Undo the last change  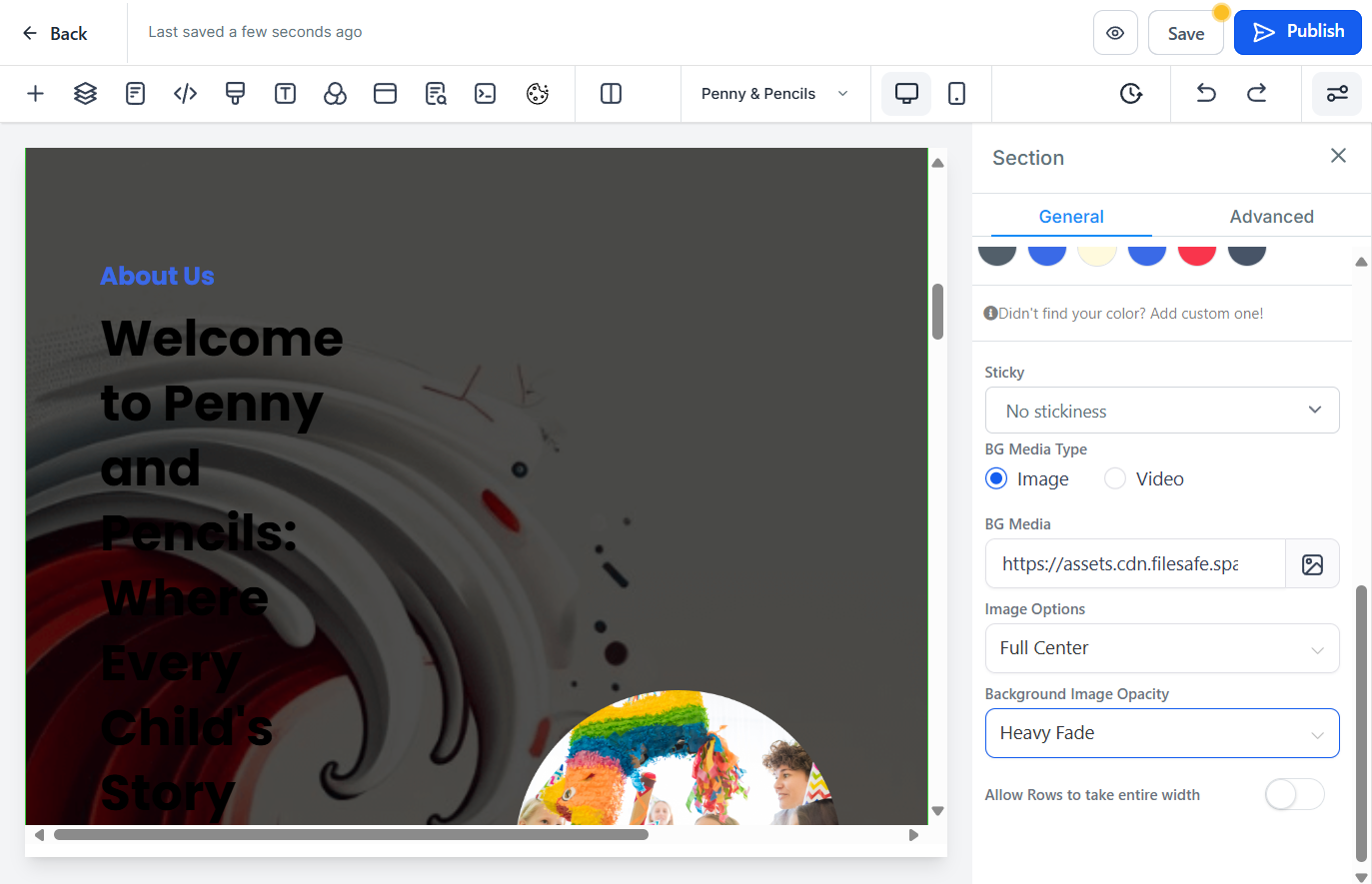(x=1206, y=94)
